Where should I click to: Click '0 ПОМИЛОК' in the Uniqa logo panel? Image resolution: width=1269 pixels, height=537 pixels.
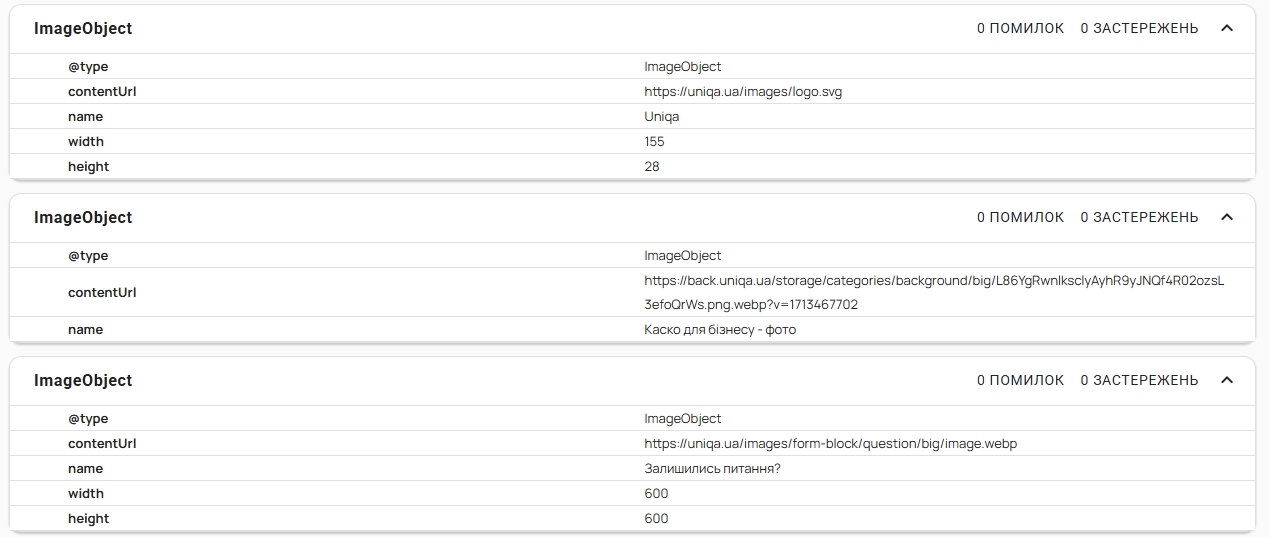point(1020,28)
